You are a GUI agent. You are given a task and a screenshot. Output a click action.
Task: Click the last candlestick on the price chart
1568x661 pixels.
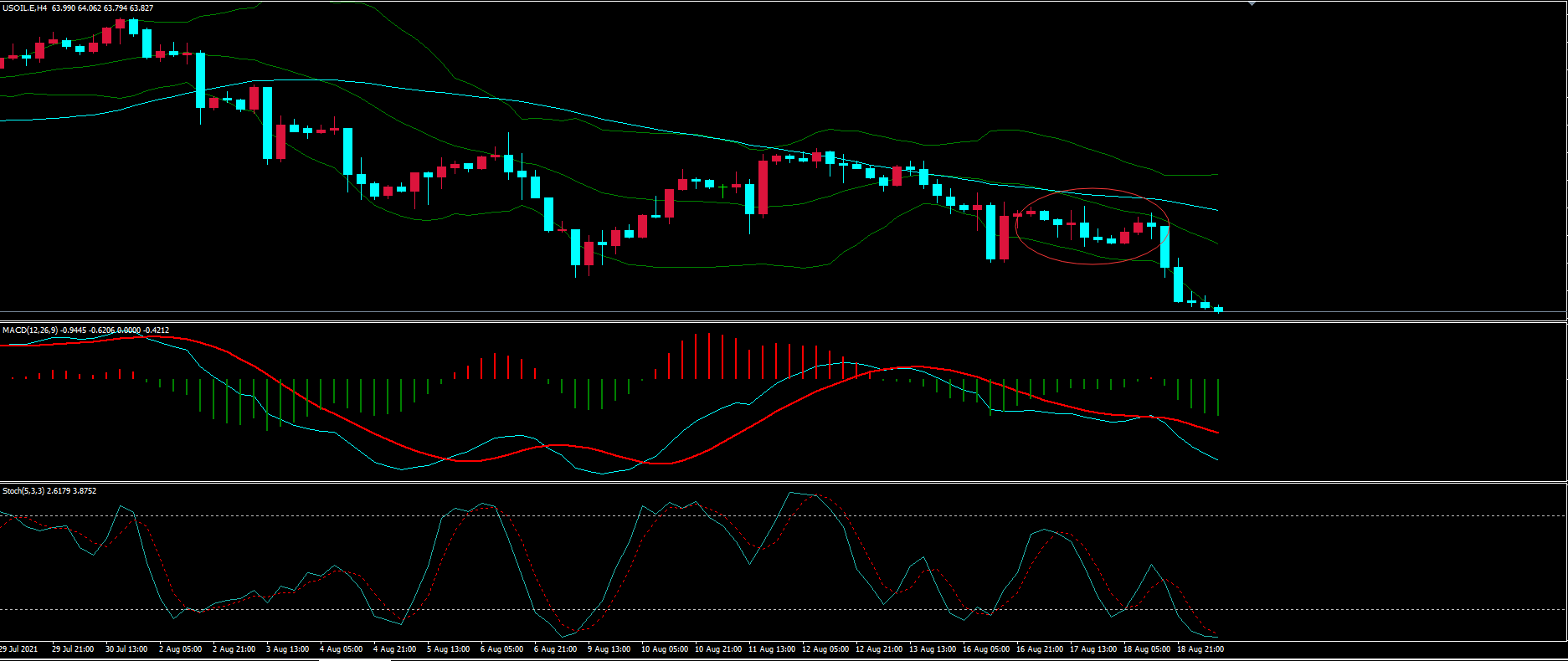tap(1218, 309)
